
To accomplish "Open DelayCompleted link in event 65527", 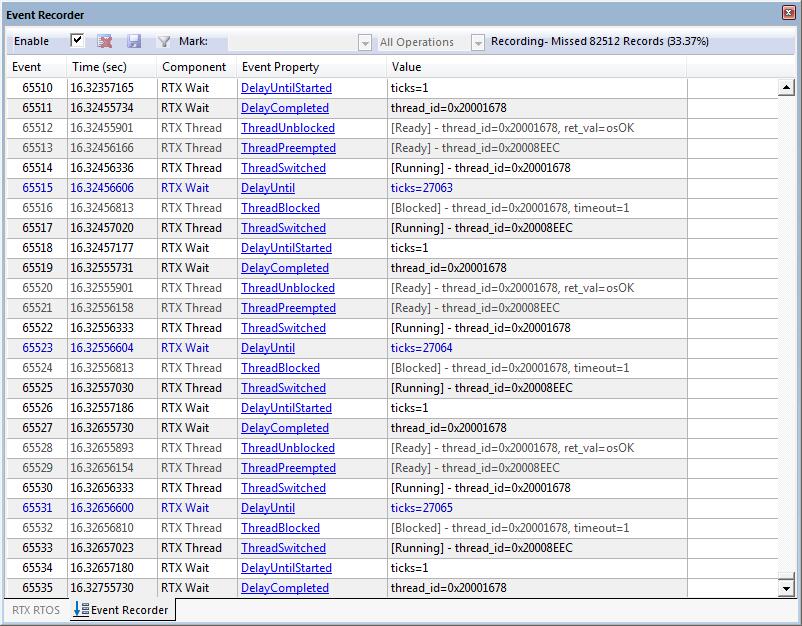I will click(285, 428).
